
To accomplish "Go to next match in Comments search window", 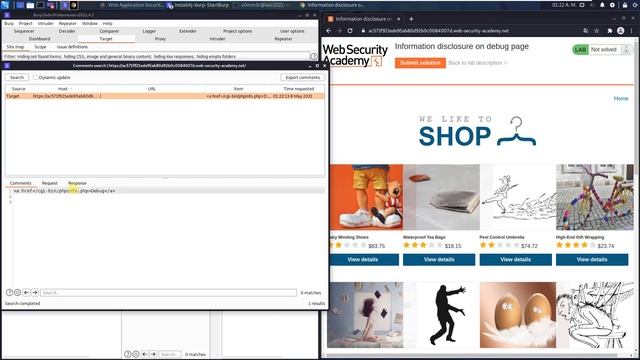I will point(35,293).
